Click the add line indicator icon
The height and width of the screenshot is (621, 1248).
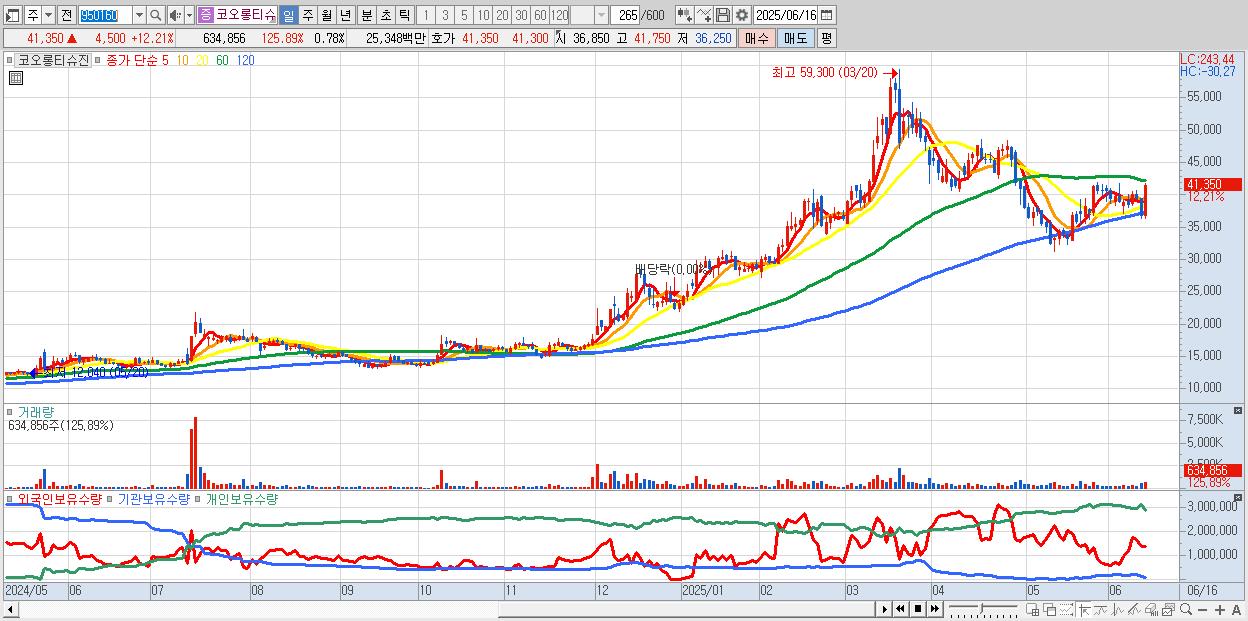[703, 15]
